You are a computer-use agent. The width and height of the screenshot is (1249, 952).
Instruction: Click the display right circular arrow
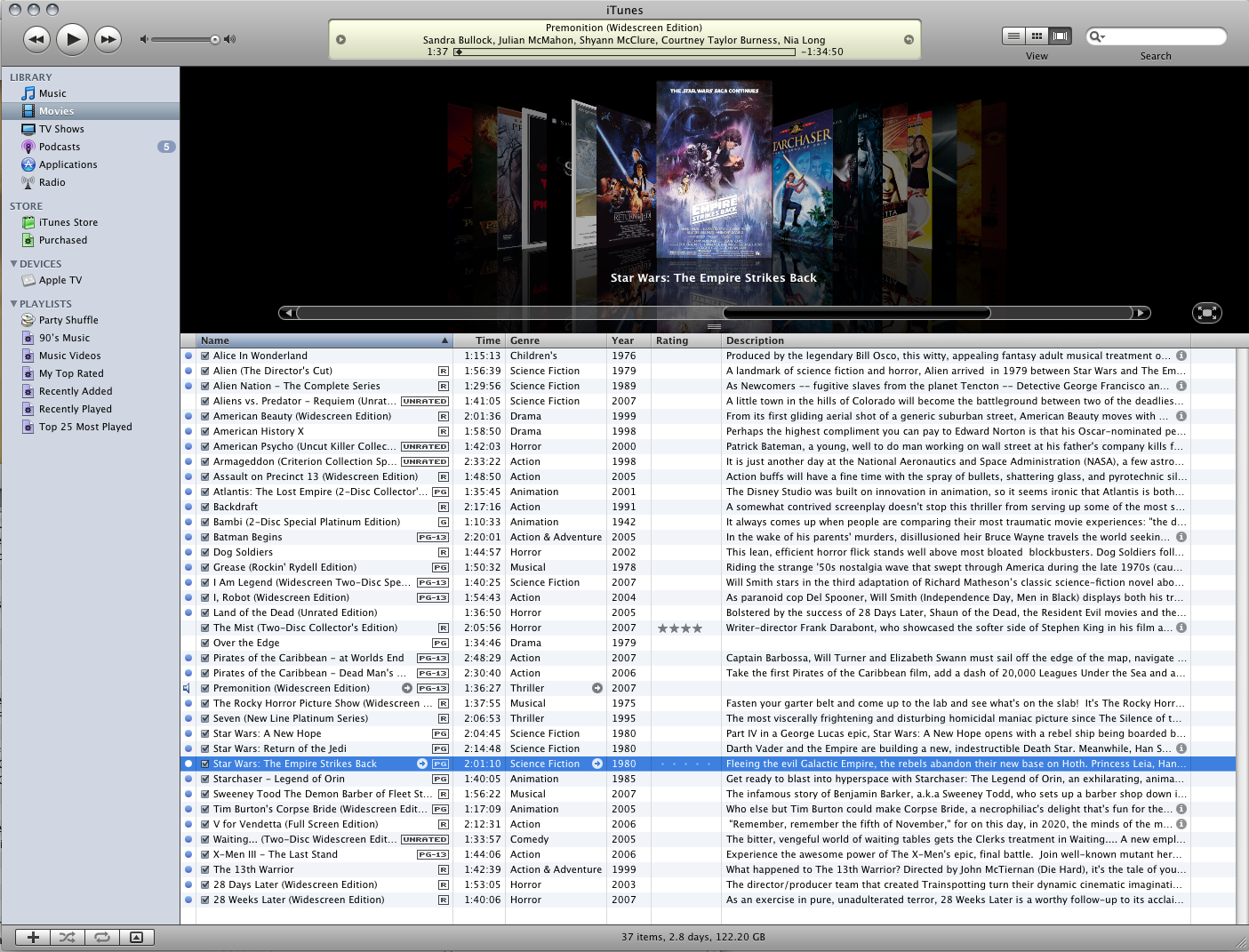pyautogui.click(x=909, y=39)
